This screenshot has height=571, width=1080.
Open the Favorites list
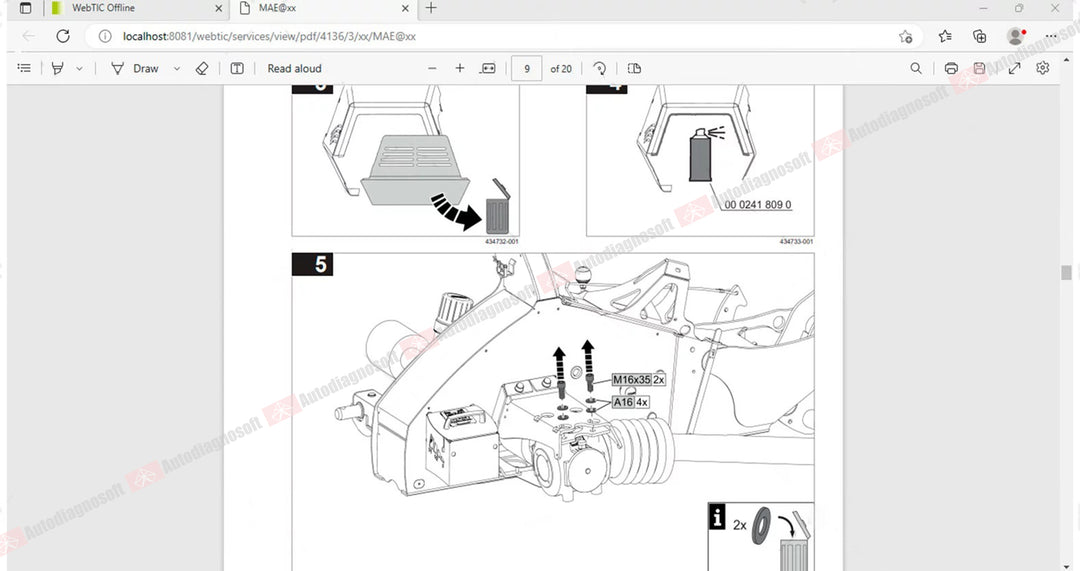pos(945,37)
